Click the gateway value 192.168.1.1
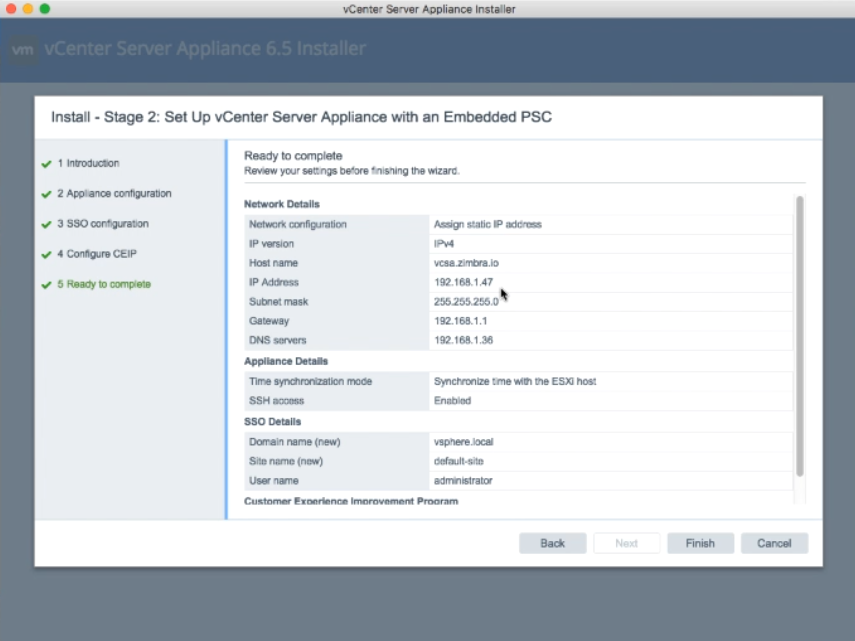This screenshot has height=641, width=855. click(x=461, y=320)
